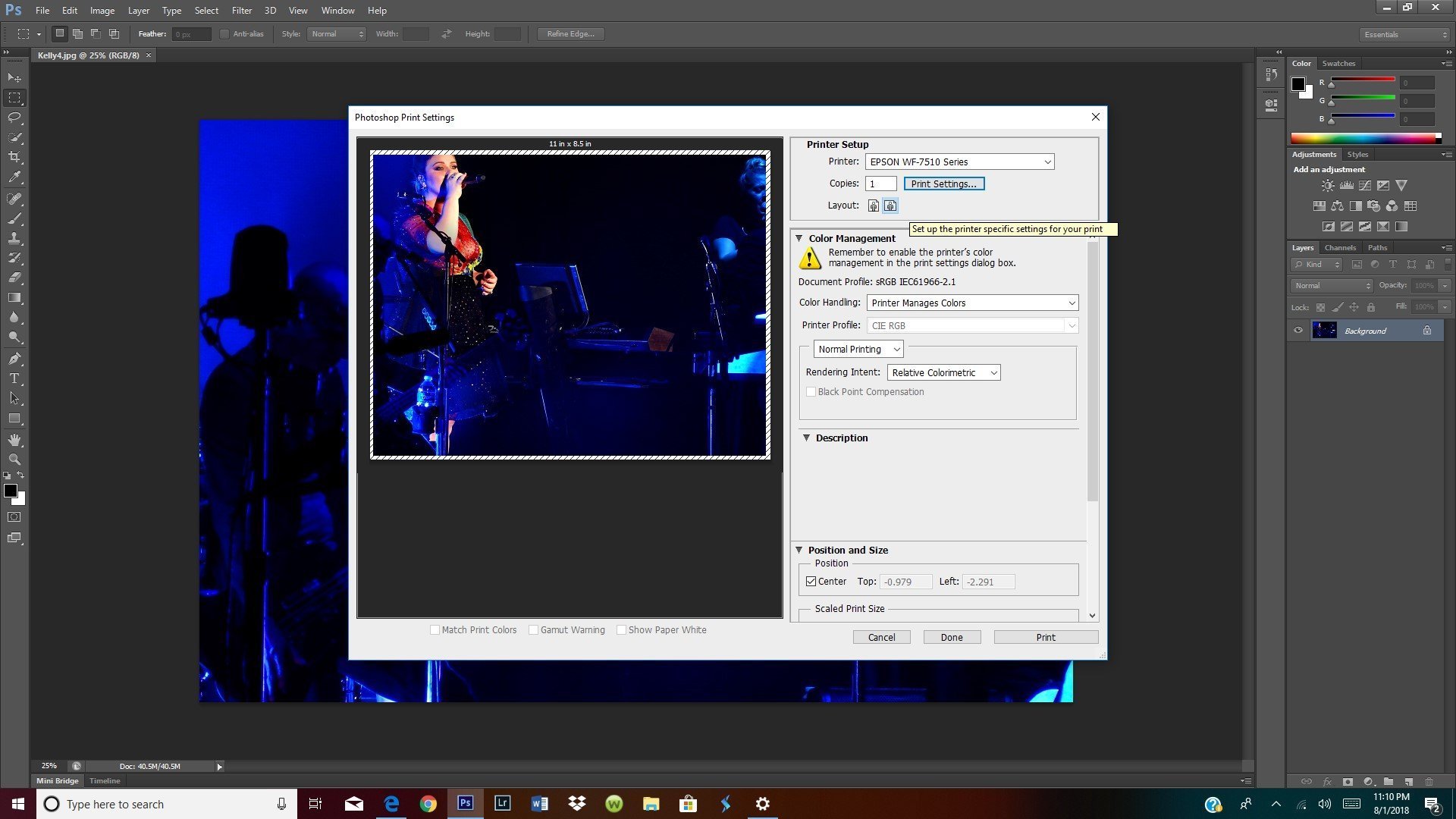This screenshot has height=819, width=1456.
Task: Select the Move tool
Action: tap(14, 78)
